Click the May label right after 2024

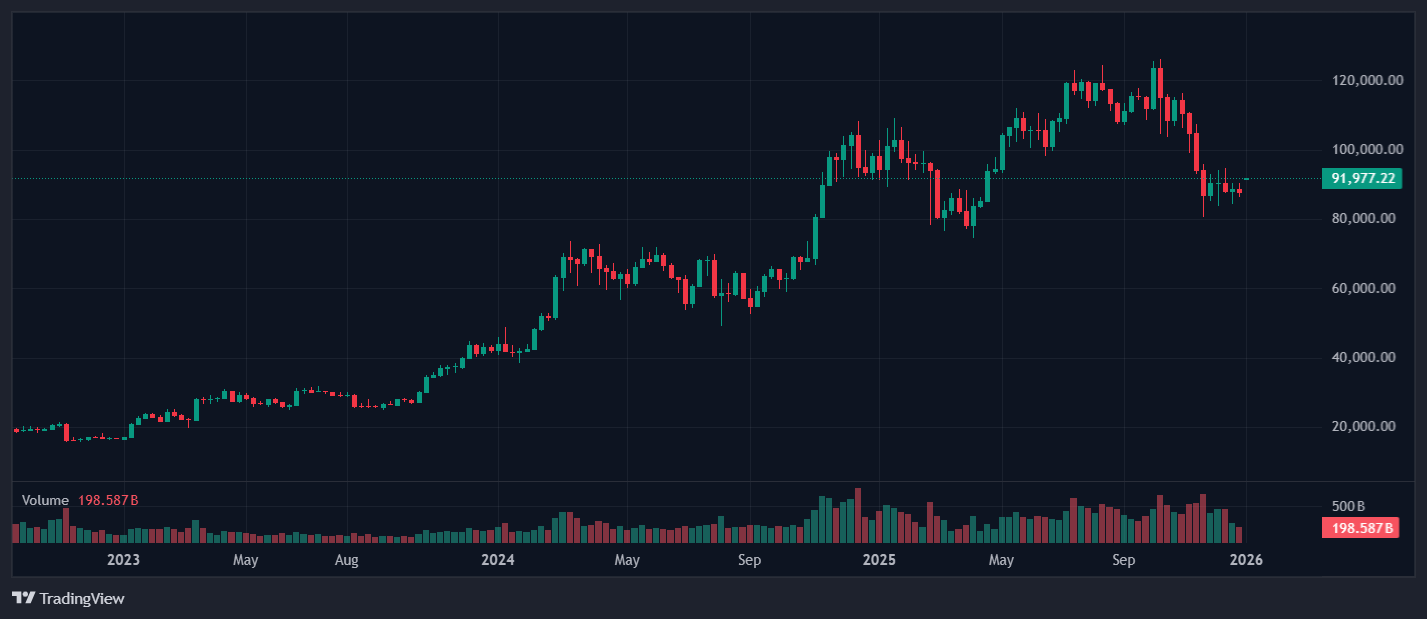pos(627,560)
